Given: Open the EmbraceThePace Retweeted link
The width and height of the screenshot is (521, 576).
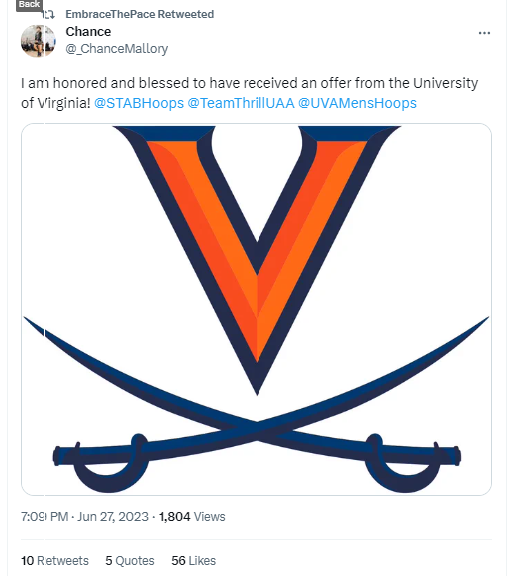Looking at the screenshot, I should tap(140, 14).
